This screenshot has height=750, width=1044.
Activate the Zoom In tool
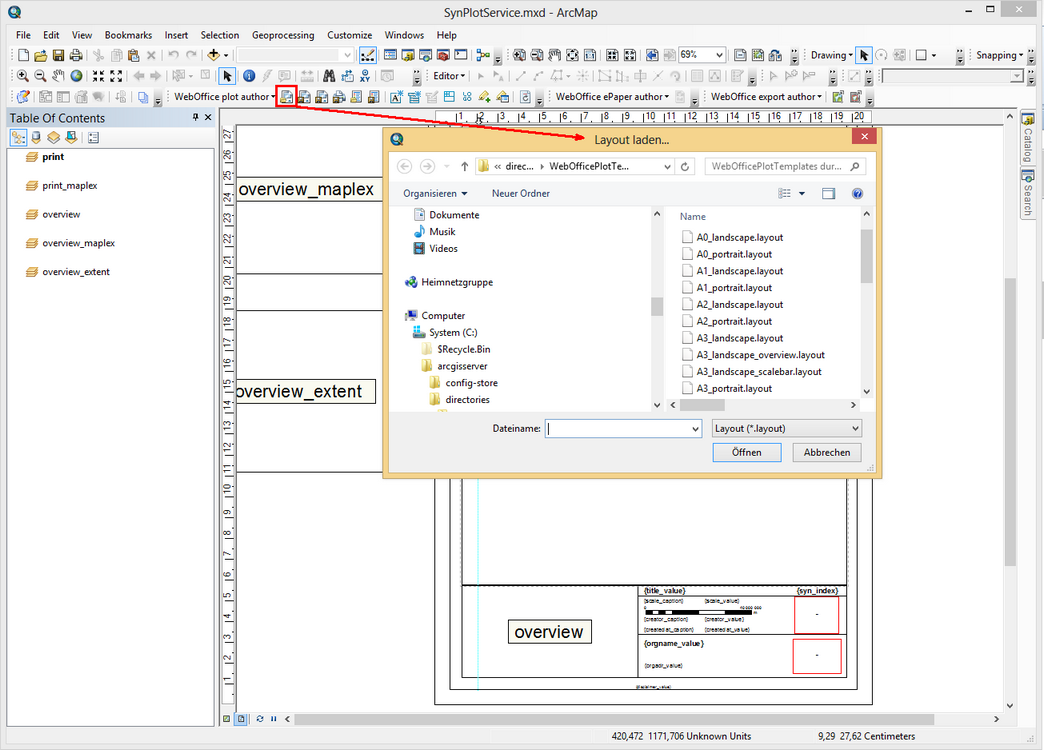pos(21,74)
